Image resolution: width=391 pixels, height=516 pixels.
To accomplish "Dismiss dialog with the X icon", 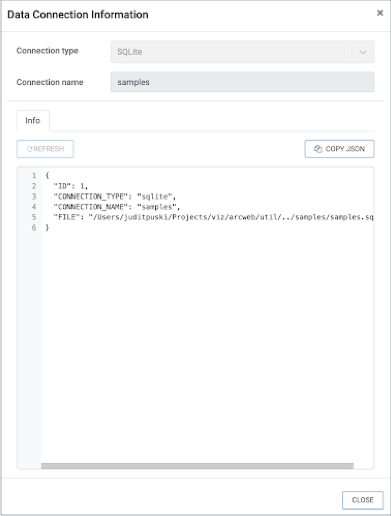I will tap(380, 13).
